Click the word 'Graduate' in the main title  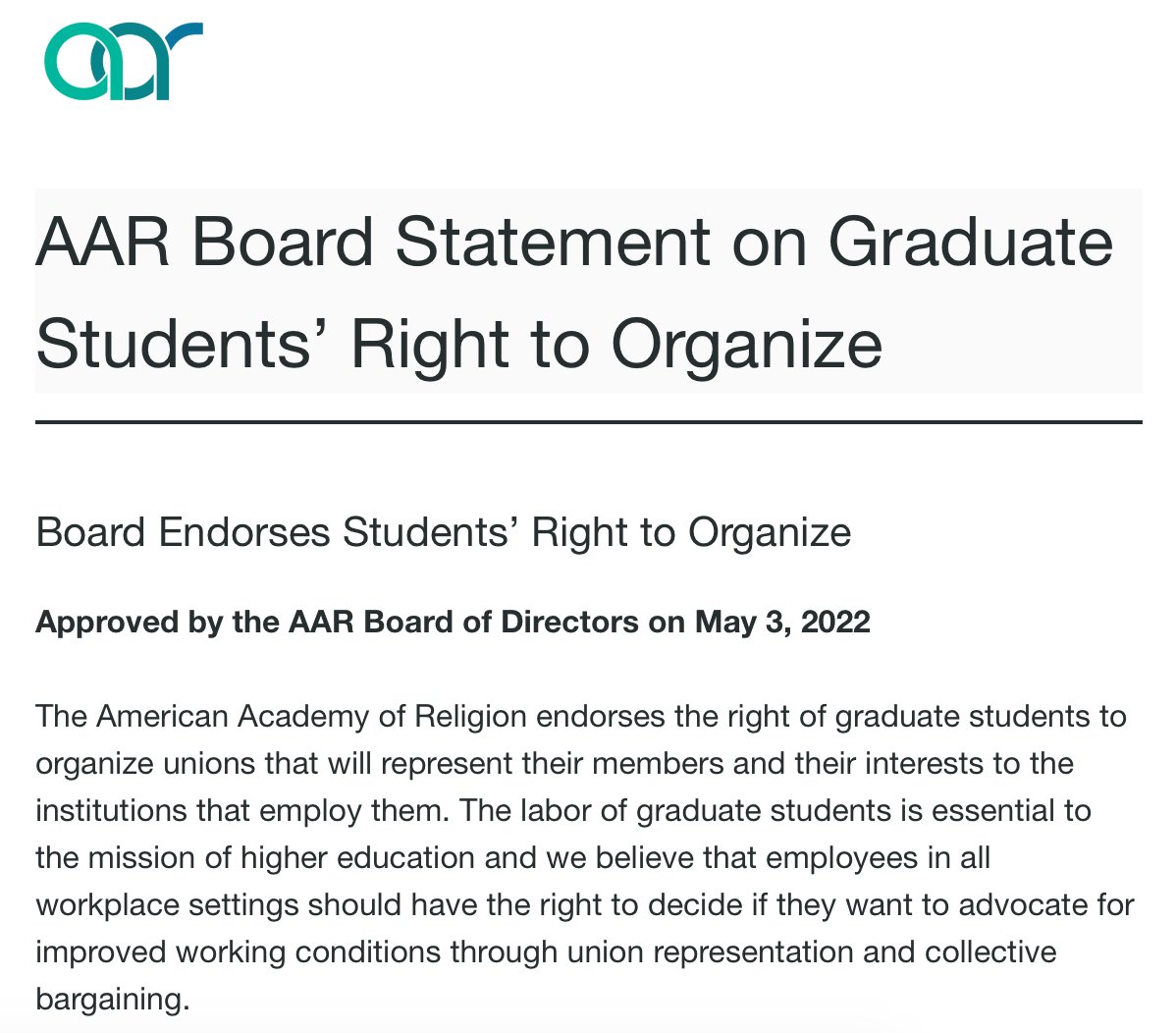971,242
